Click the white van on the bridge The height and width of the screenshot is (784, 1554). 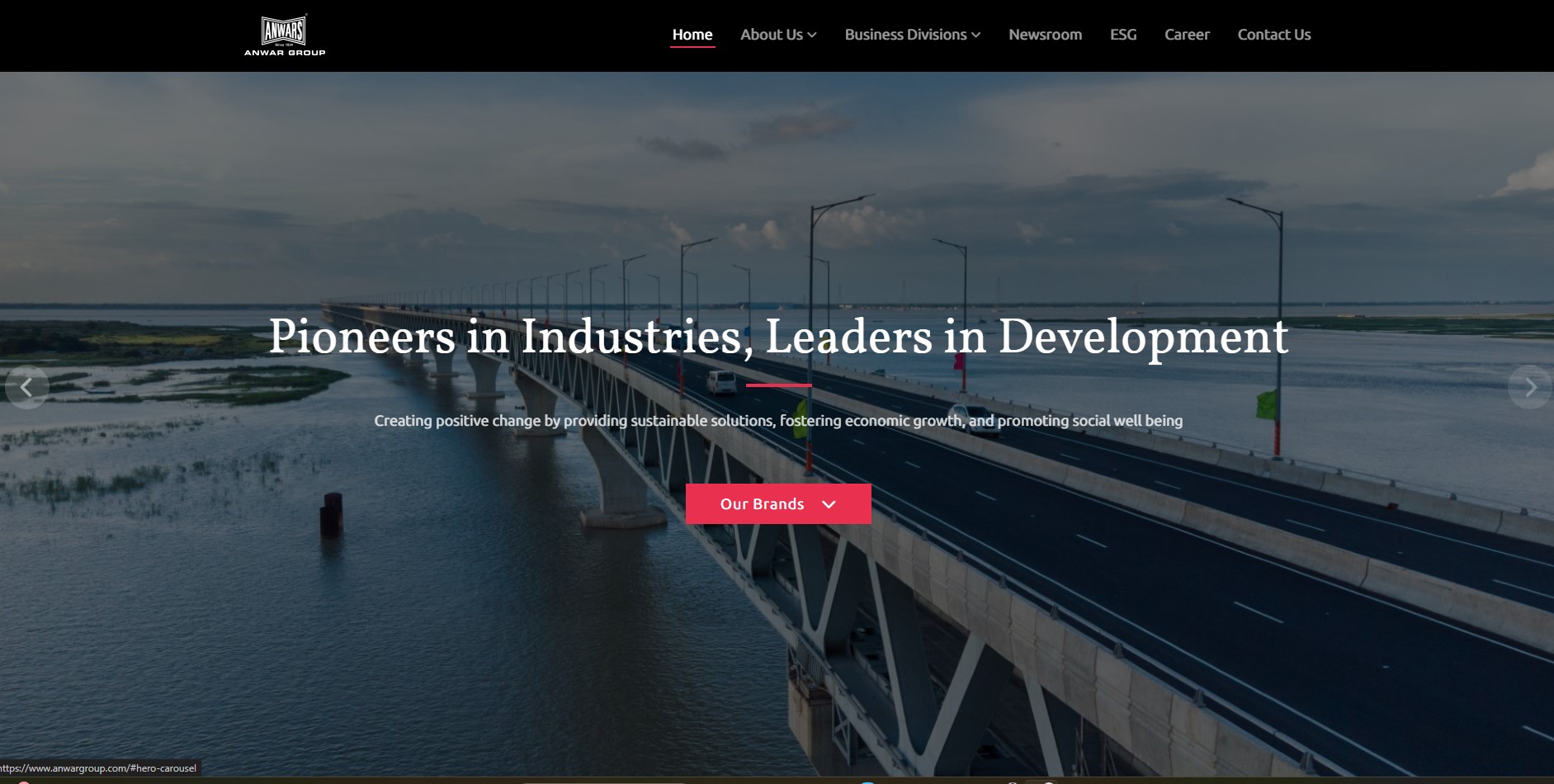click(721, 381)
